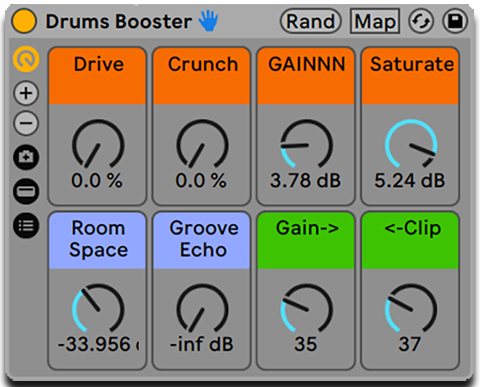Select the Groove Echo blue macro label
This screenshot has height=387, width=480.
[x=202, y=240]
